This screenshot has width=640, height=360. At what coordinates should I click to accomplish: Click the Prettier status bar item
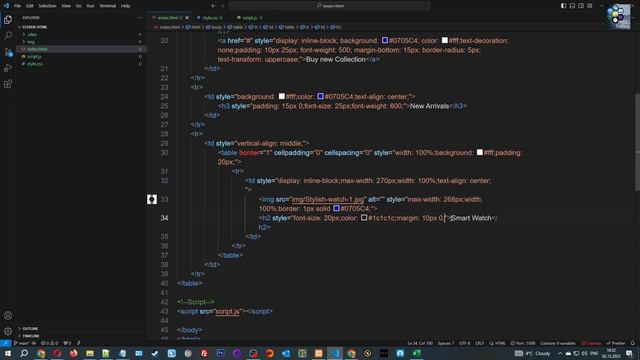[616, 343]
